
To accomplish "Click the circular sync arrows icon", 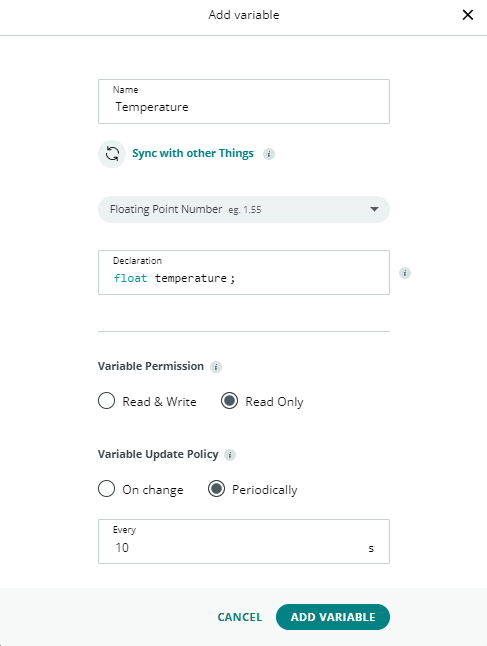I will coord(112,154).
